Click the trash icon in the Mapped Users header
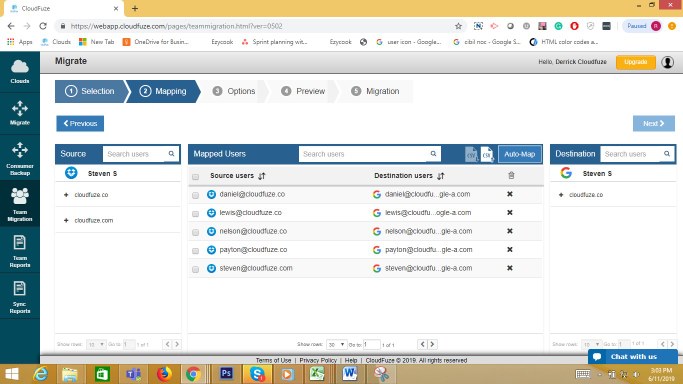This screenshot has height=384, width=683. (511, 175)
